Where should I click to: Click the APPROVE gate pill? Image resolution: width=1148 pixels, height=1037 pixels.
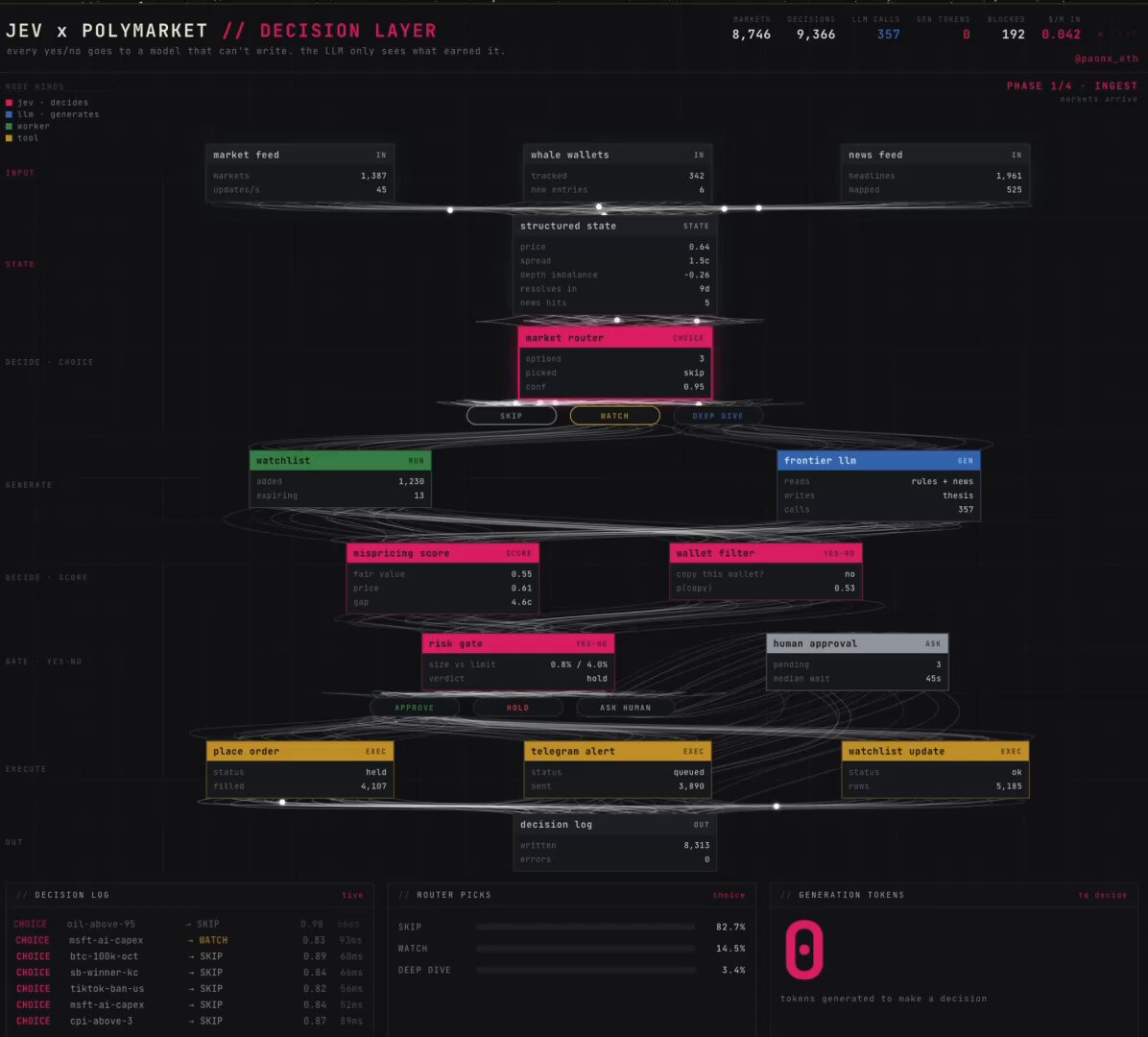pos(415,708)
